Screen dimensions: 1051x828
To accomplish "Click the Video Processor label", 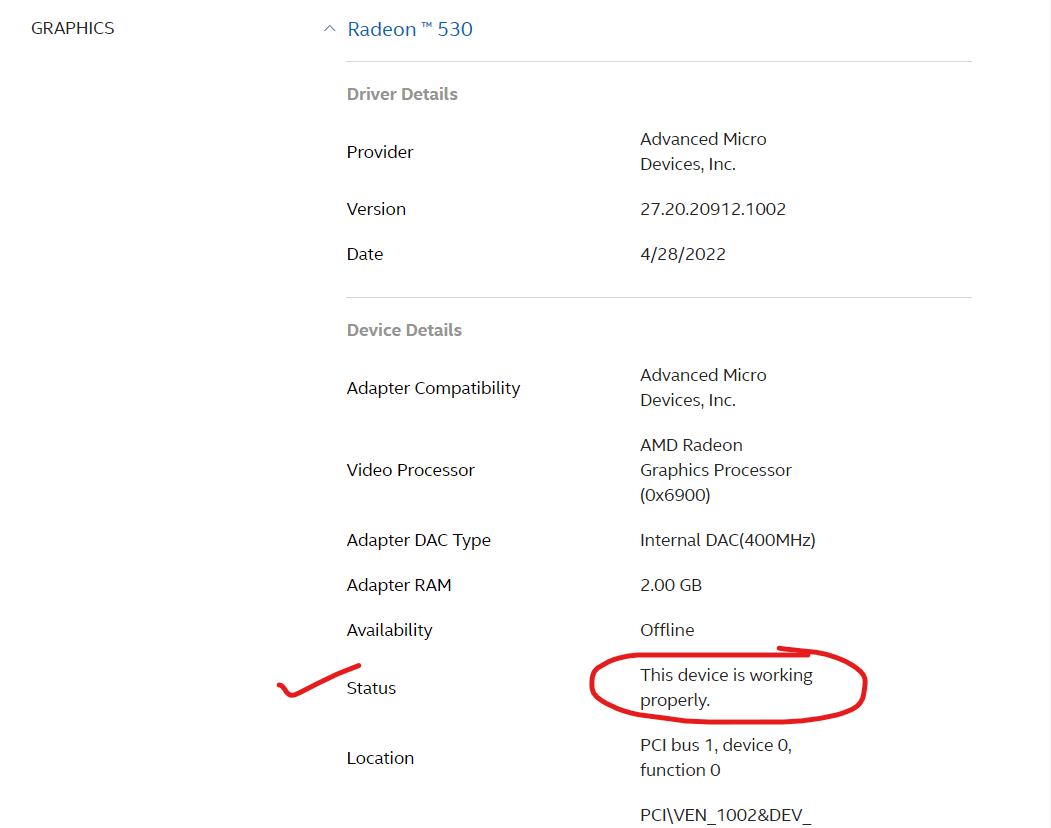I will coord(410,470).
